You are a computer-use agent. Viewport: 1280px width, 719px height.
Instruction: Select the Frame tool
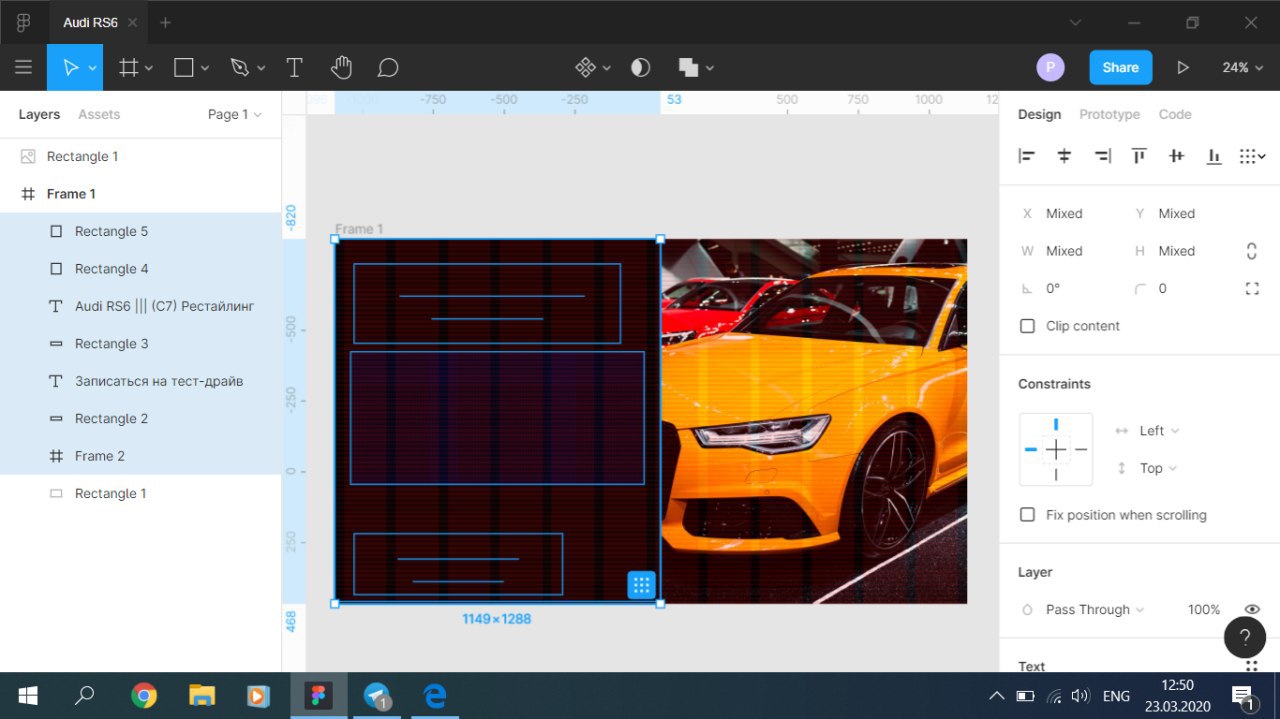click(x=128, y=67)
